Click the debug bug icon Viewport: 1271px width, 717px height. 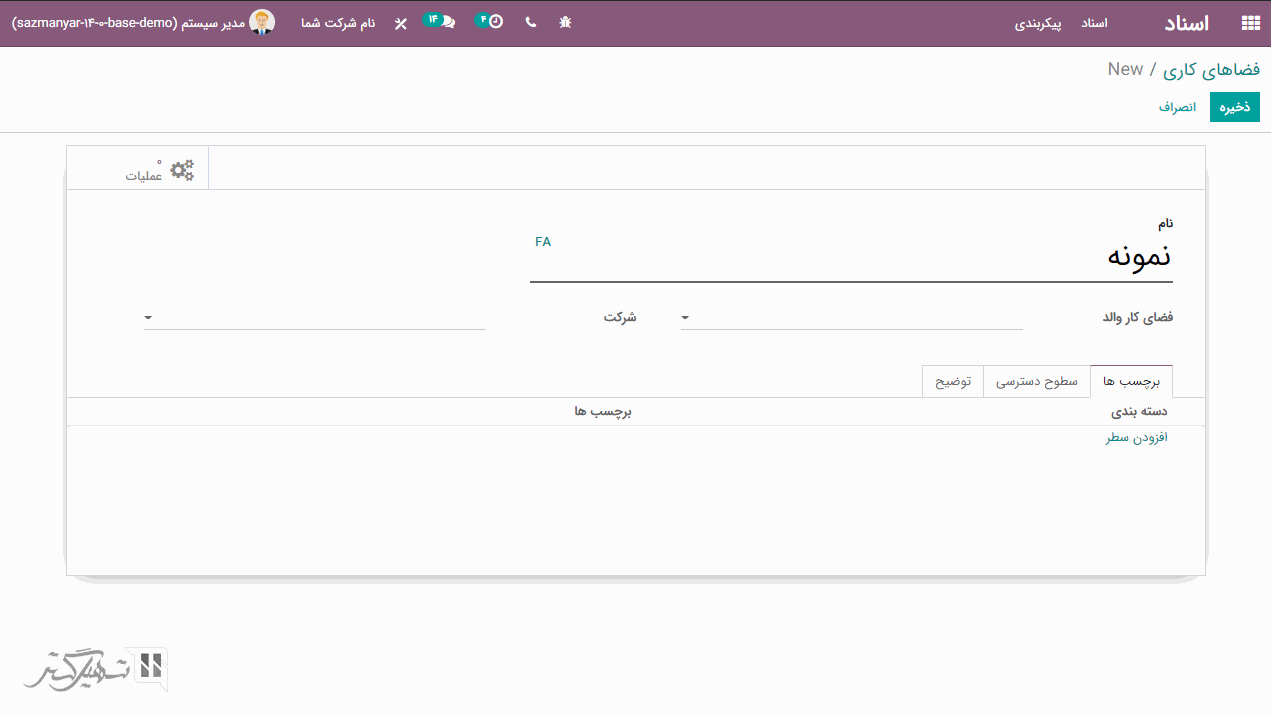[565, 22]
